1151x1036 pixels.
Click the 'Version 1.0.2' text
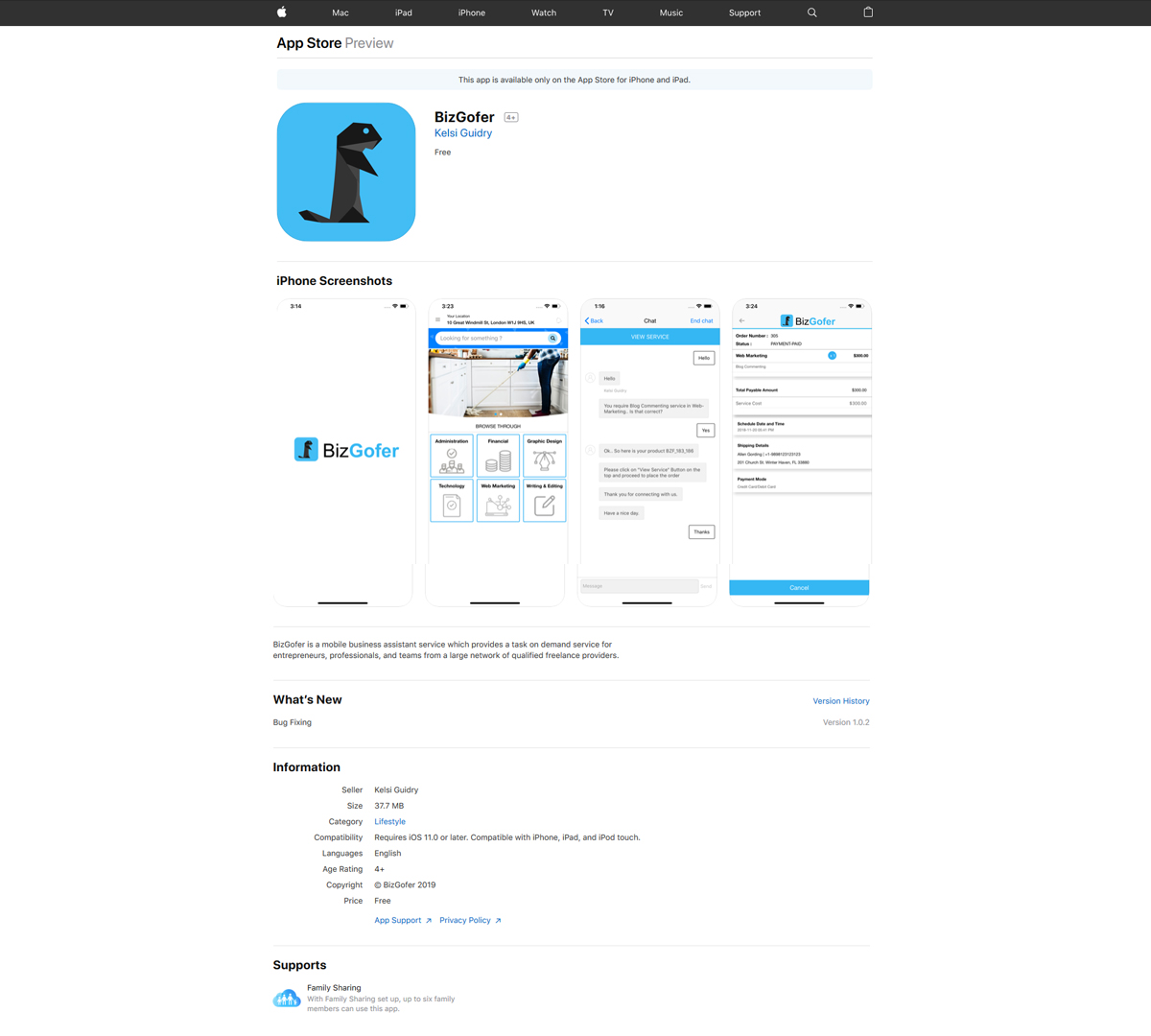tap(846, 722)
